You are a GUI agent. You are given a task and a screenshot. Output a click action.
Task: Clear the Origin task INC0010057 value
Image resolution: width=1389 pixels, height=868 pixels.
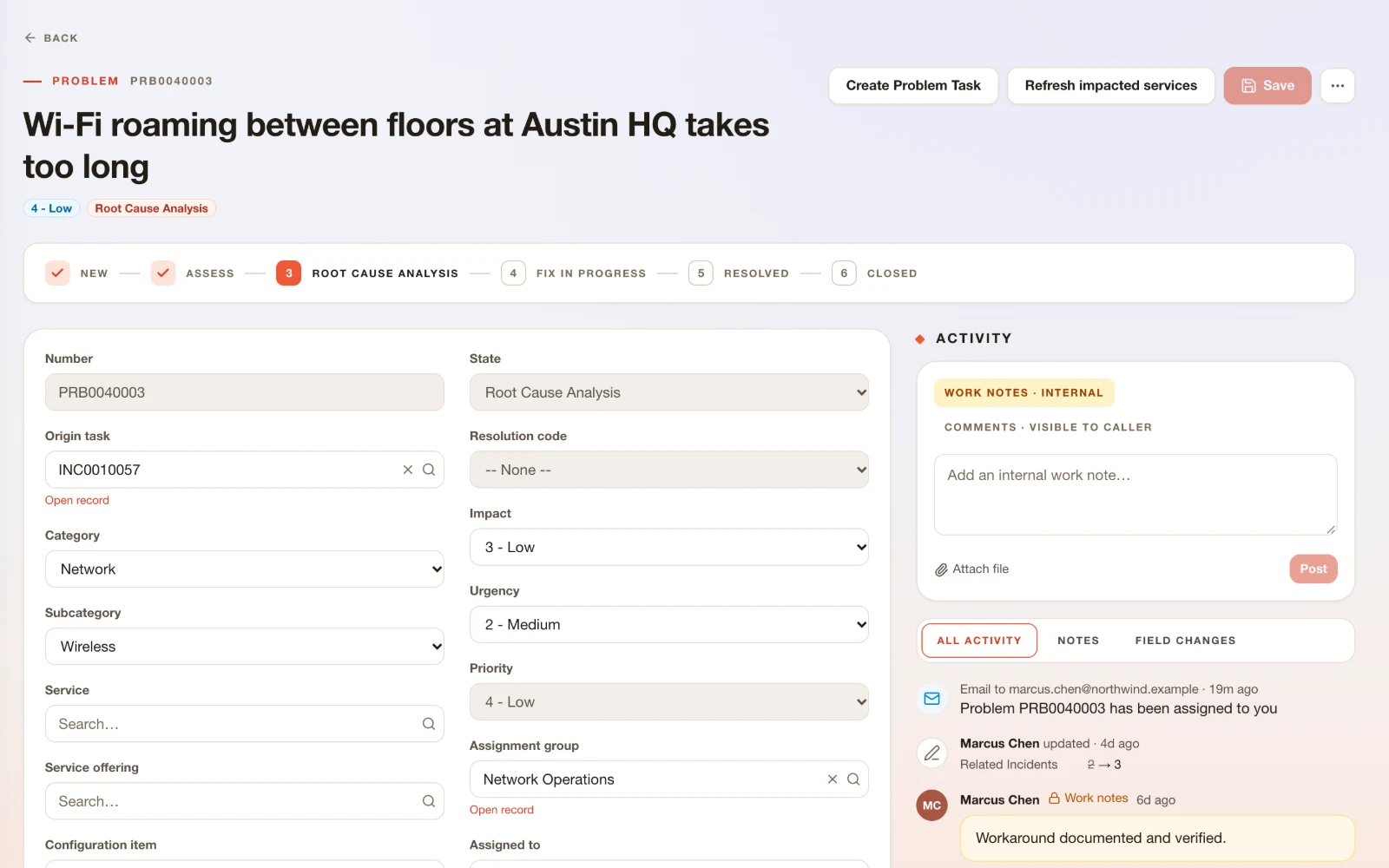click(407, 470)
